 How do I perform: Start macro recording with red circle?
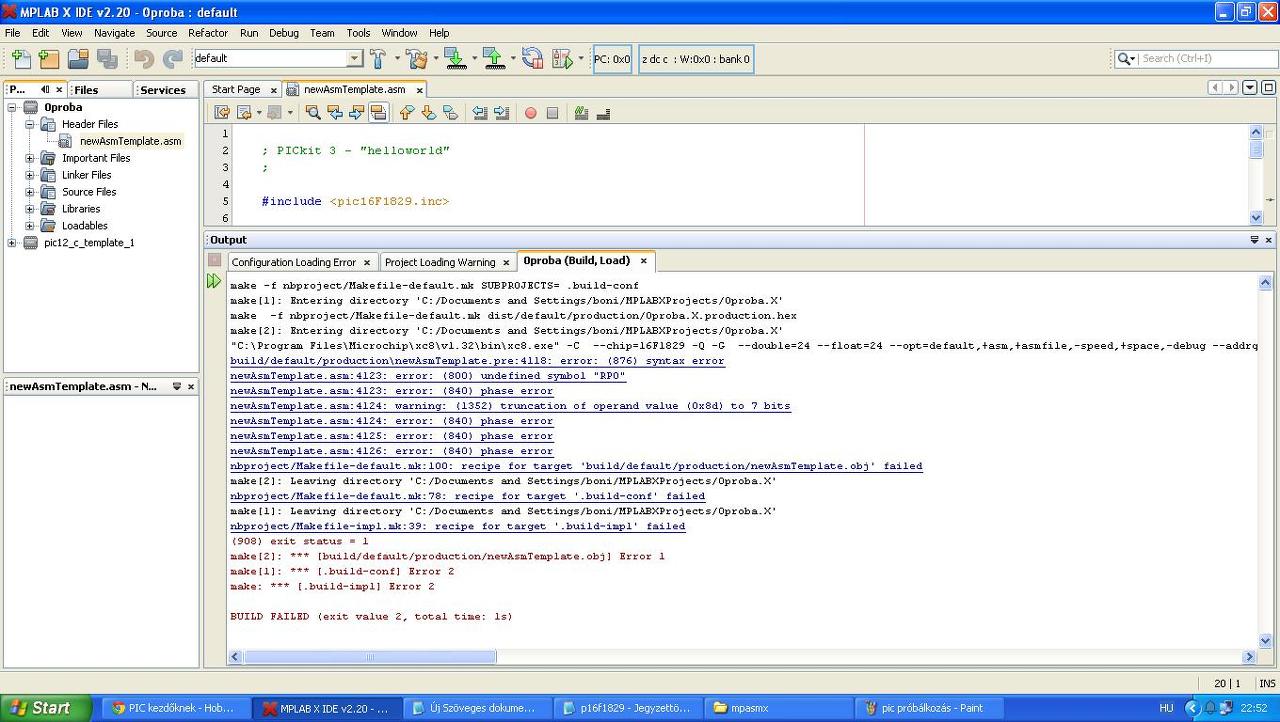pyautogui.click(x=531, y=113)
